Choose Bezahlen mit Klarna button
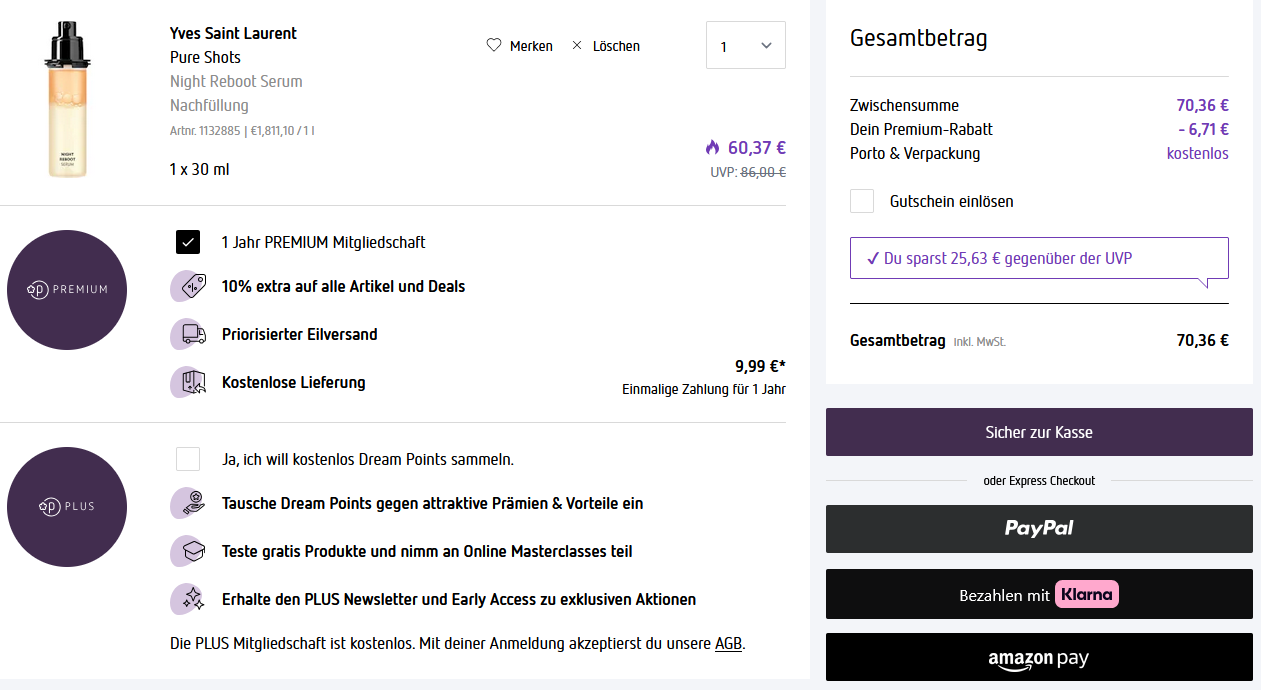The width and height of the screenshot is (1261, 690). click(1039, 594)
